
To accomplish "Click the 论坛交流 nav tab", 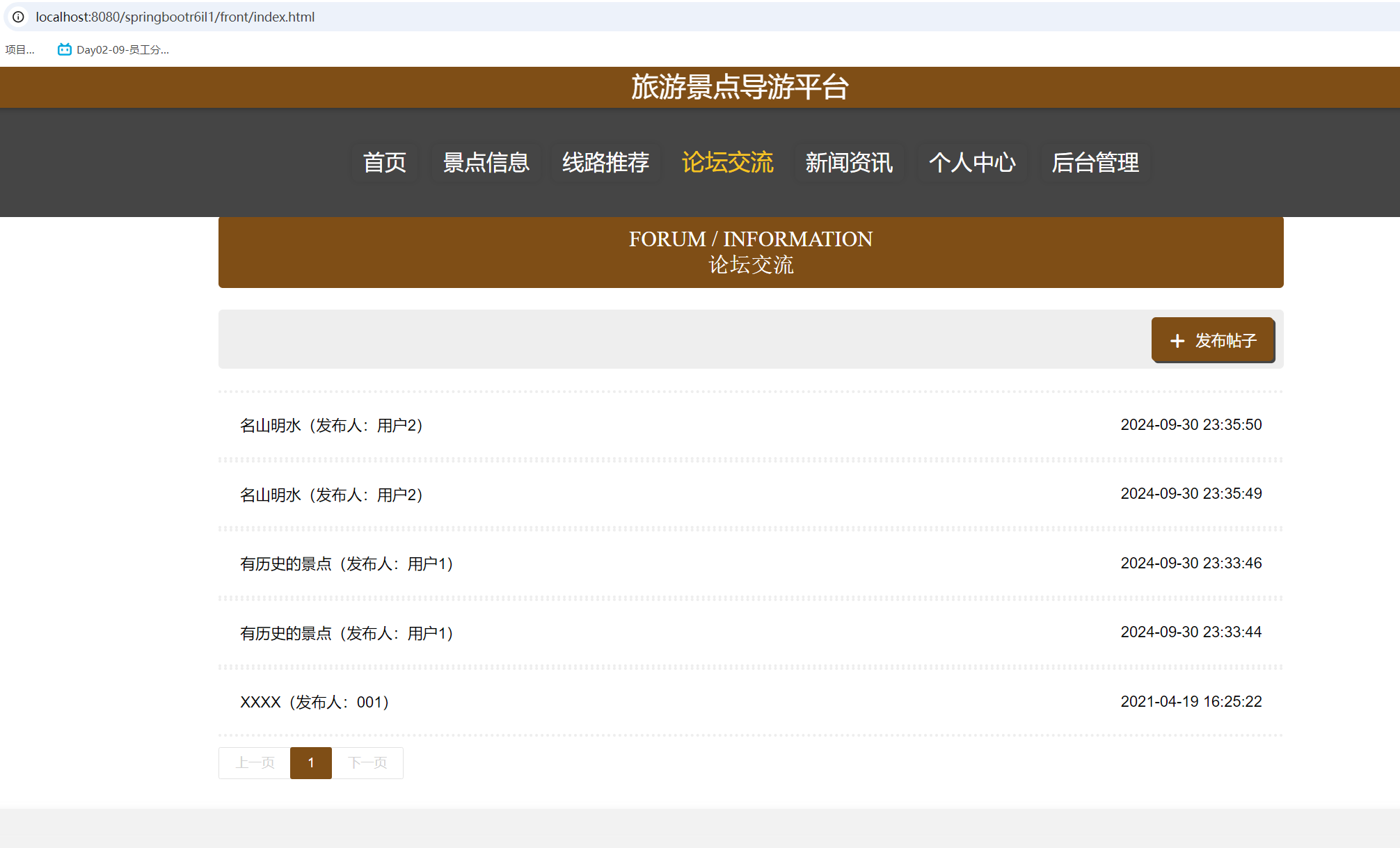I will pyautogui.click(x=727, y=163).
